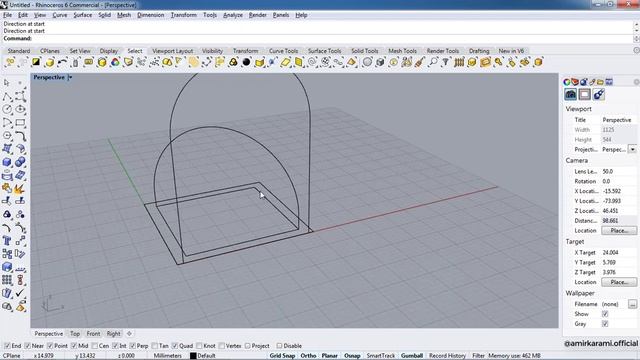This screenshot has width=640, height=360.
Task: Open the Surface from points tool in left toolbar
Action: coord(7,149)
